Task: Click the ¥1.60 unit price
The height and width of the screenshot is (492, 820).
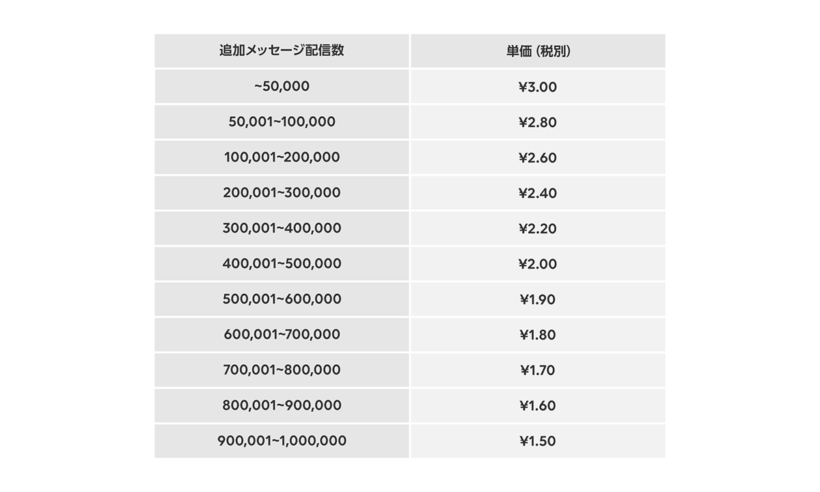Action: pos(538,406)
